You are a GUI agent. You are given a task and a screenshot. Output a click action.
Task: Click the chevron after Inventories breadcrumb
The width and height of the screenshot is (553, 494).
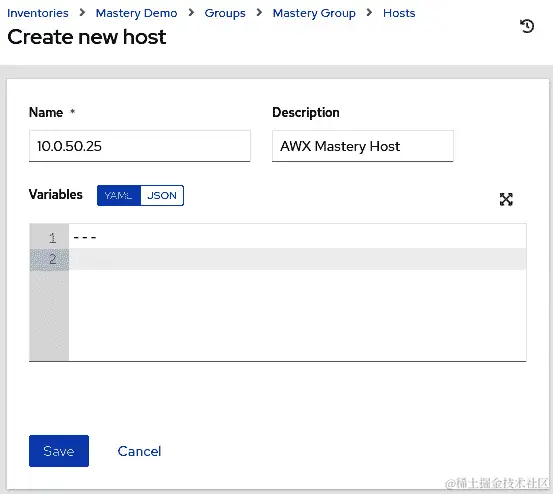(x=83, y=13)
